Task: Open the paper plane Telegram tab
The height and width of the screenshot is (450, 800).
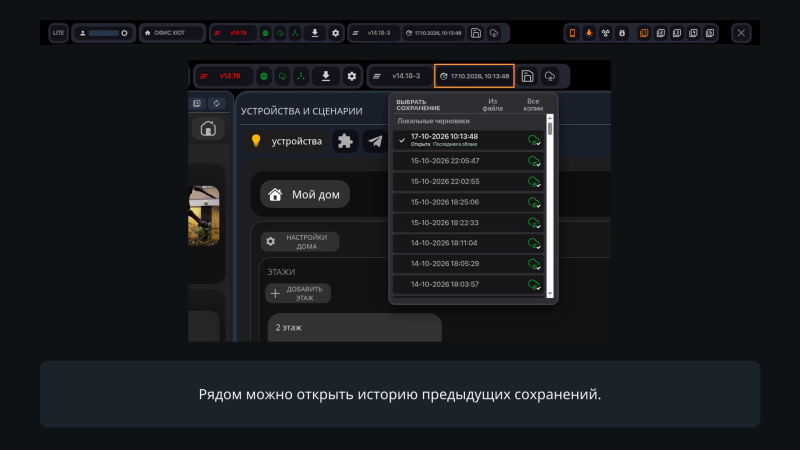Action: [375, 141]
